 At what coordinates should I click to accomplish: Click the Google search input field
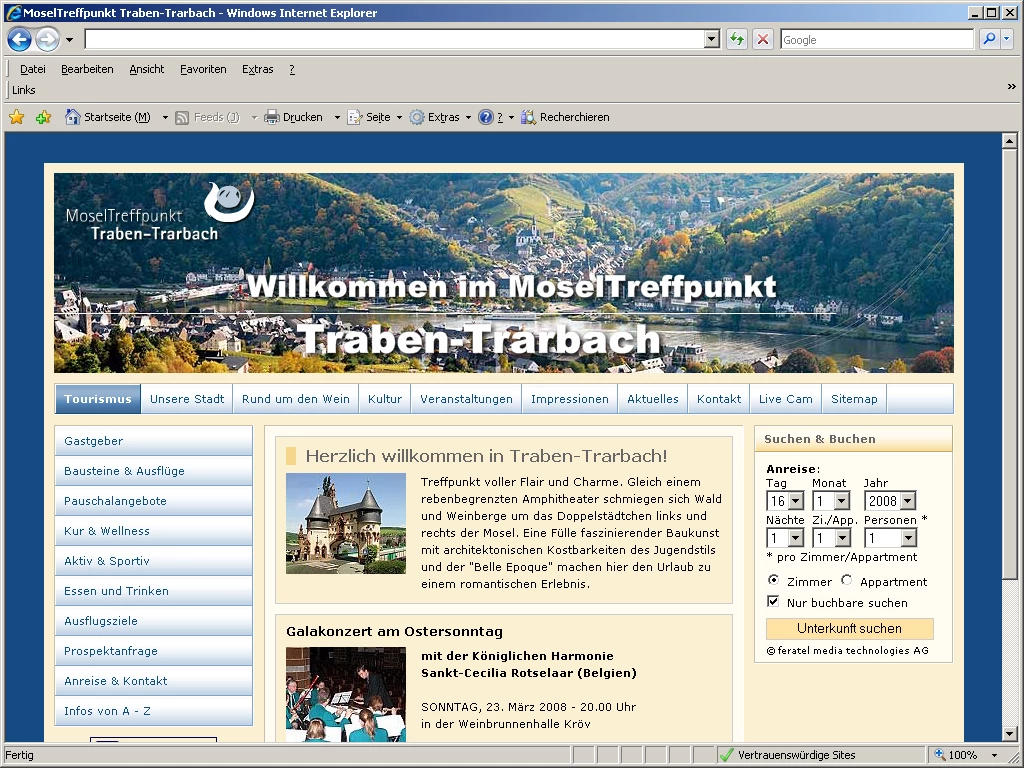(x=875, y=40)
